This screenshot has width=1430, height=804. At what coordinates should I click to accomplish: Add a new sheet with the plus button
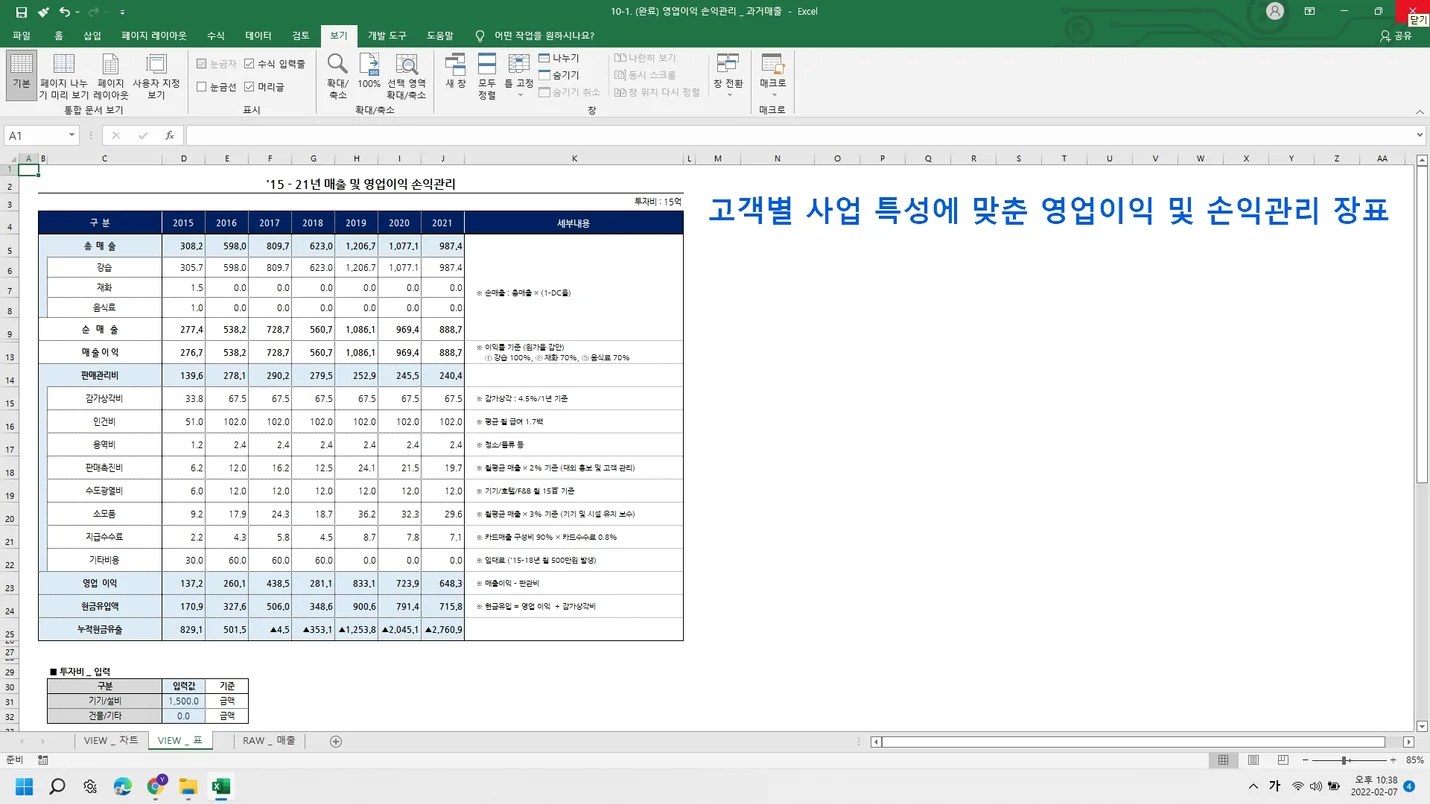336,741
